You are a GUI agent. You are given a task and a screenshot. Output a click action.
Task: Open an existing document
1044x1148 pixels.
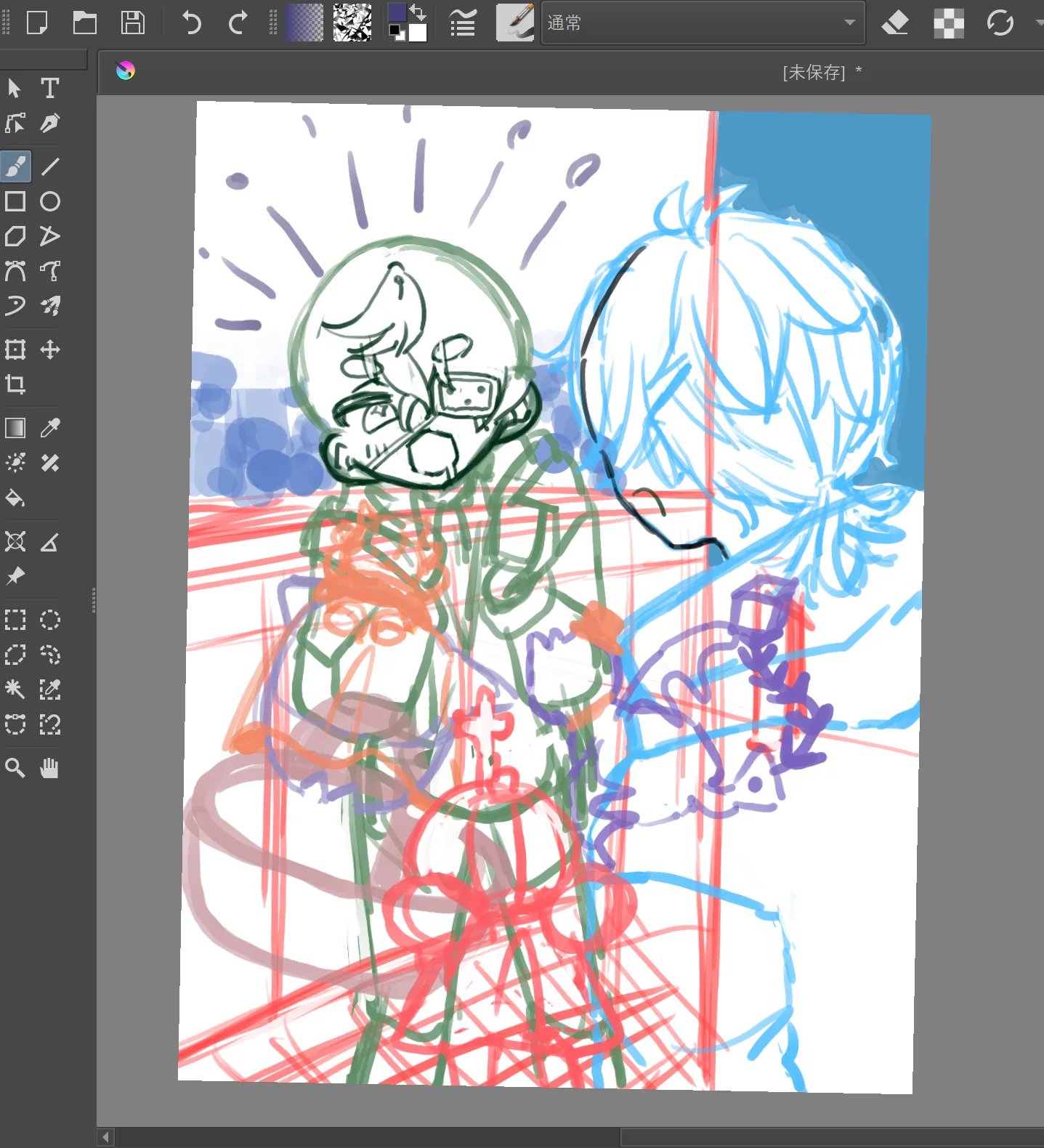pyautogui.click(x=85, y=23)
